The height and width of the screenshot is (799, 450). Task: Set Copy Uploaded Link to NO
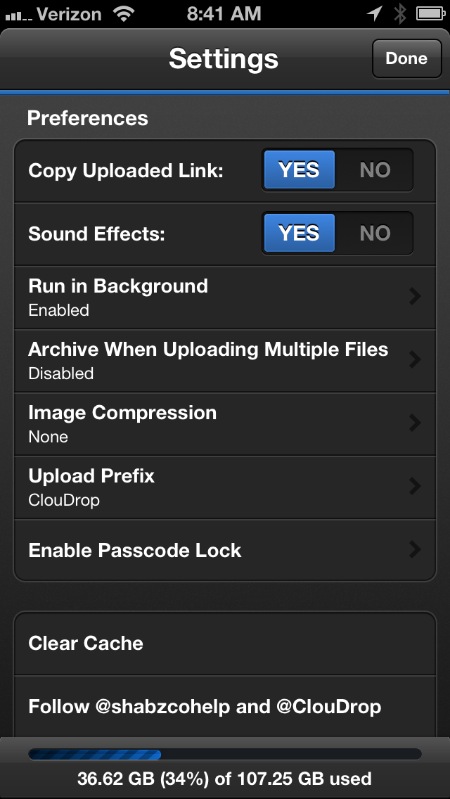point(375,170)
